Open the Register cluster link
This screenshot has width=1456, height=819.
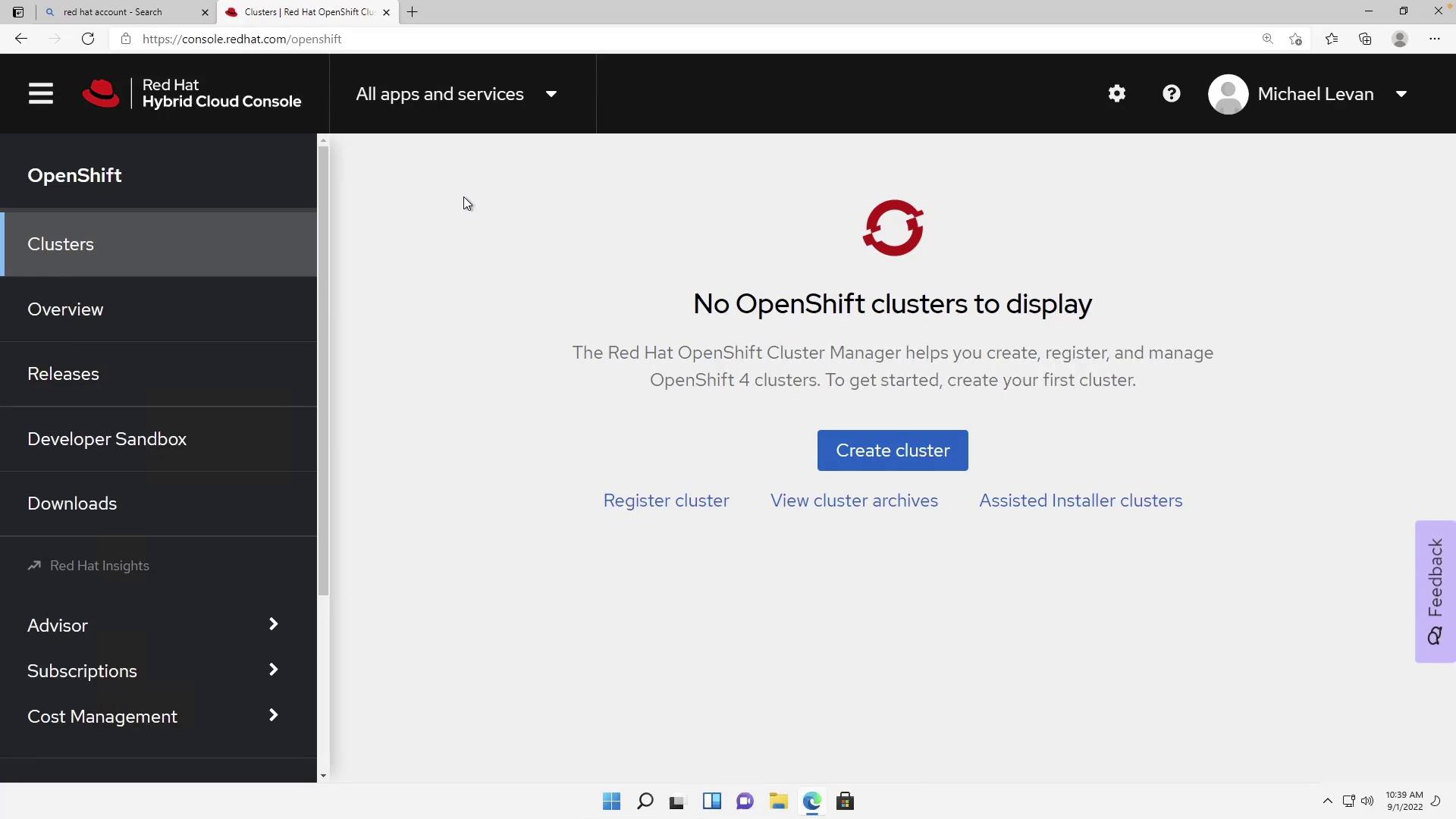click(666, 500)
